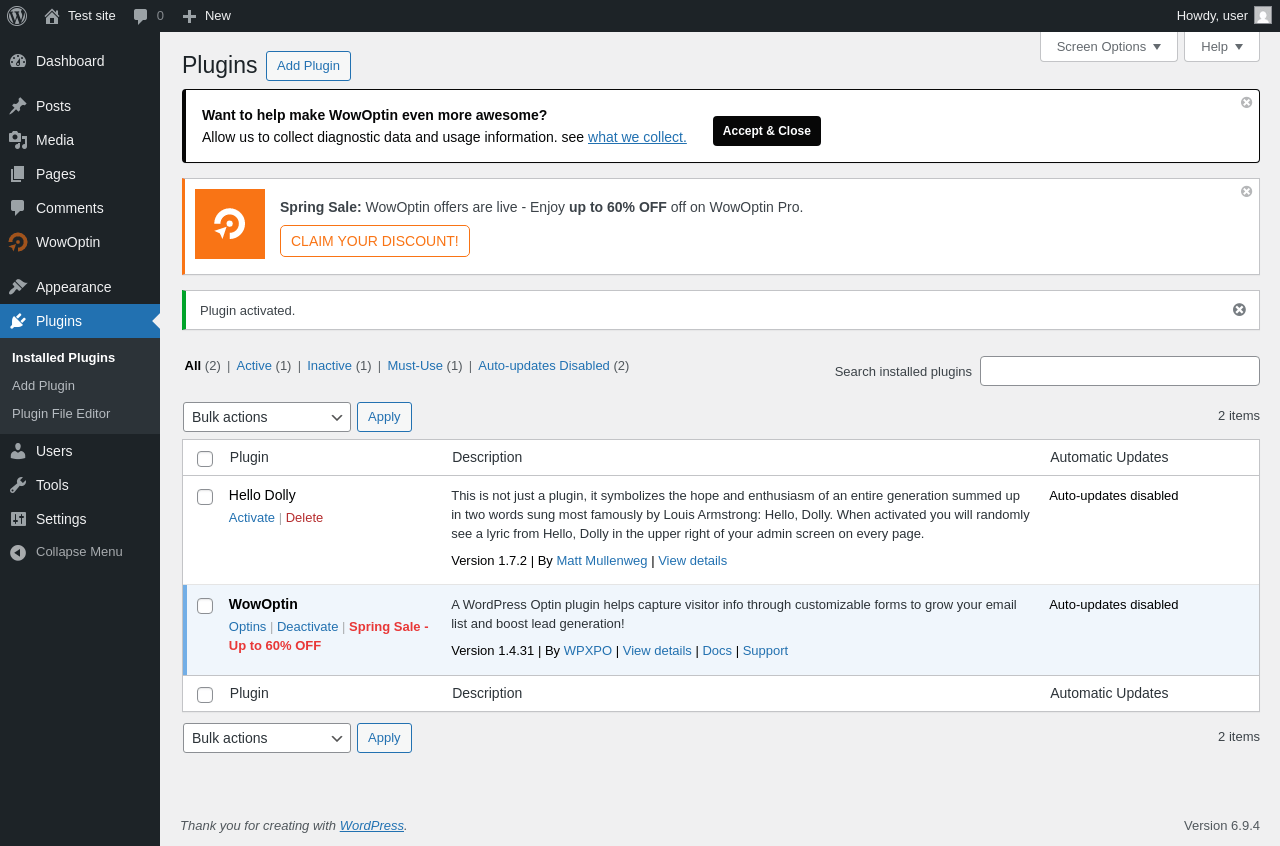Viewport: 1280px width, 846px height.
Task: Deactivate the WowOptin plugin
Action: 308,627
